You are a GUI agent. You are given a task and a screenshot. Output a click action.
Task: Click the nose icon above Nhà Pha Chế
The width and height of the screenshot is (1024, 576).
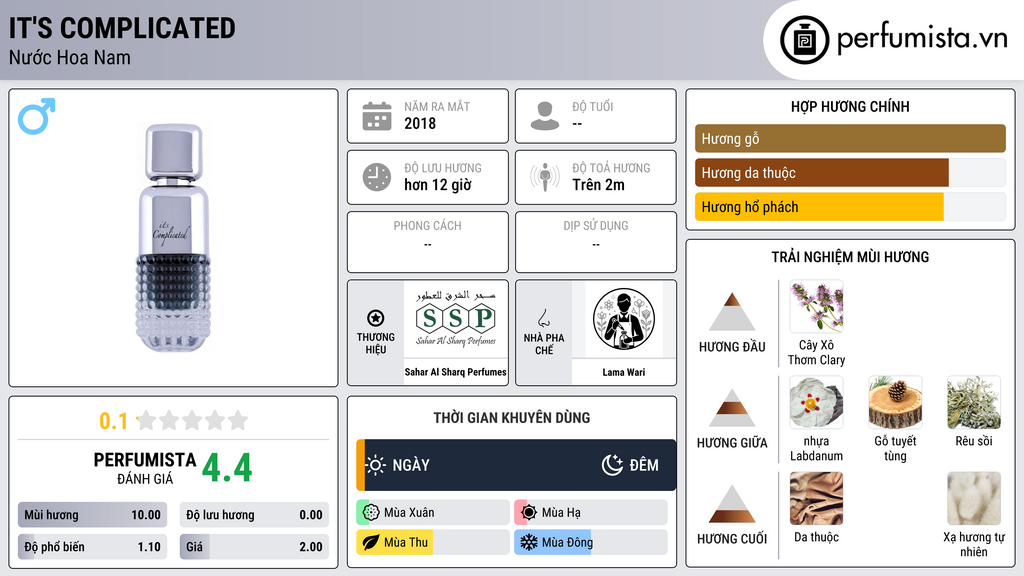coord(543,318)
